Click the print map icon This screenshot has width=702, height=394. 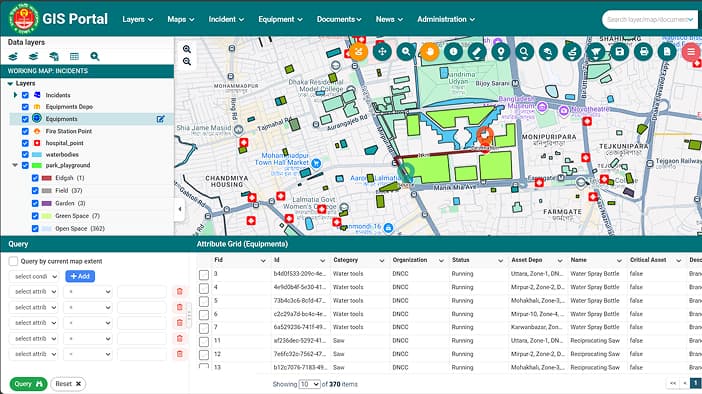tap(644, 51)
